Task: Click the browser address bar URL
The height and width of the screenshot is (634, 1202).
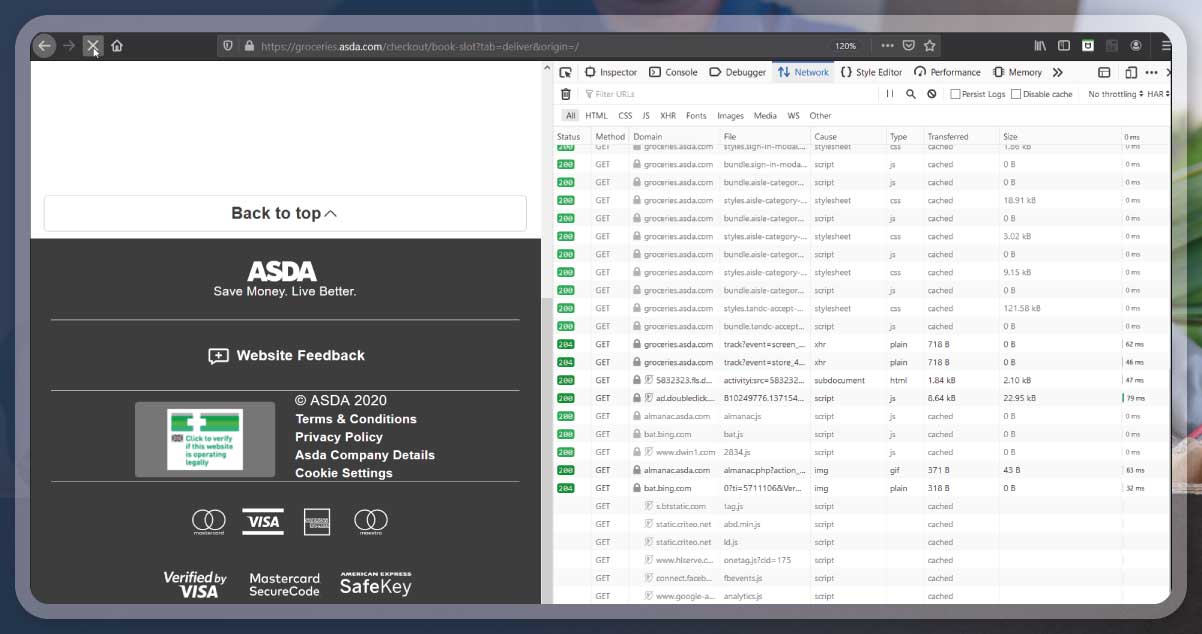Action: pos(420,46)
